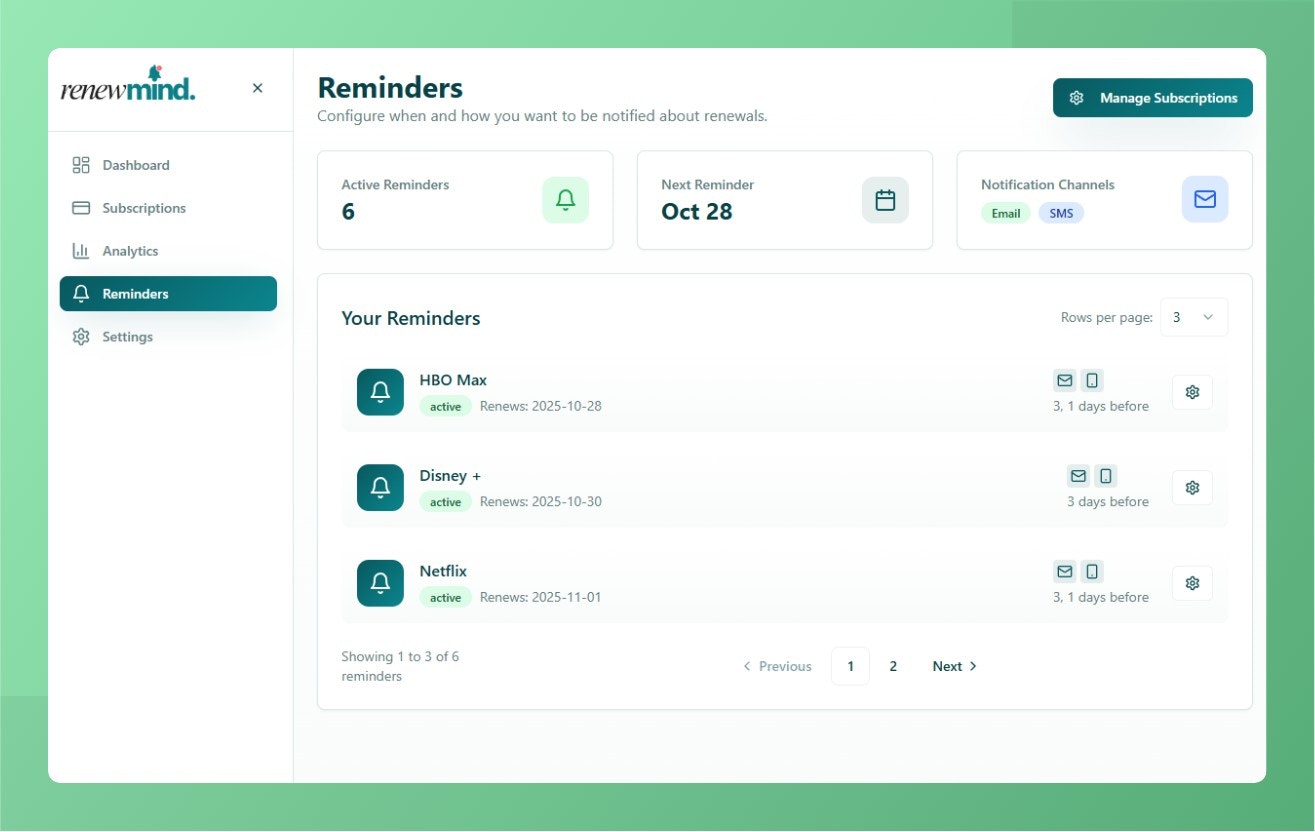This screenshot has height=832, width=1315.
Task: Go to Subscriptions in the sidebar
Action: [x=168, y=208]
